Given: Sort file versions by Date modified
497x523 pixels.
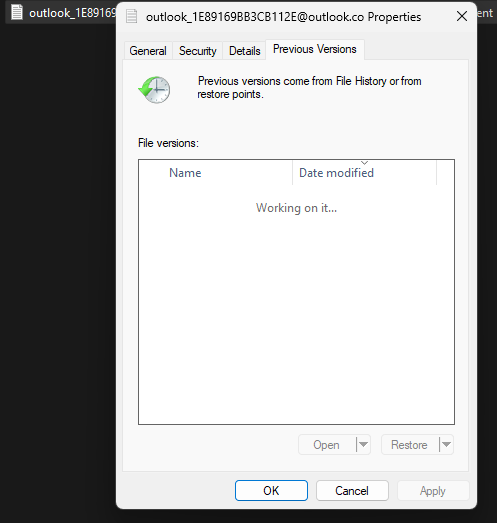Looking at the screenshot, I should (364, 173).
